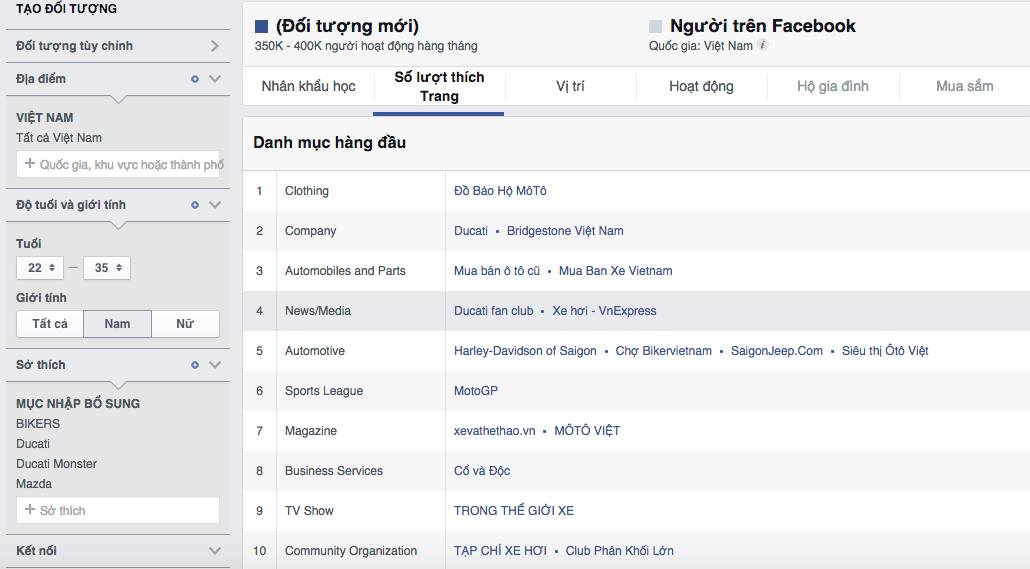Open the Vị trí tab
This screenshot has height=569, width=1030.
click(x=570, y=86)
